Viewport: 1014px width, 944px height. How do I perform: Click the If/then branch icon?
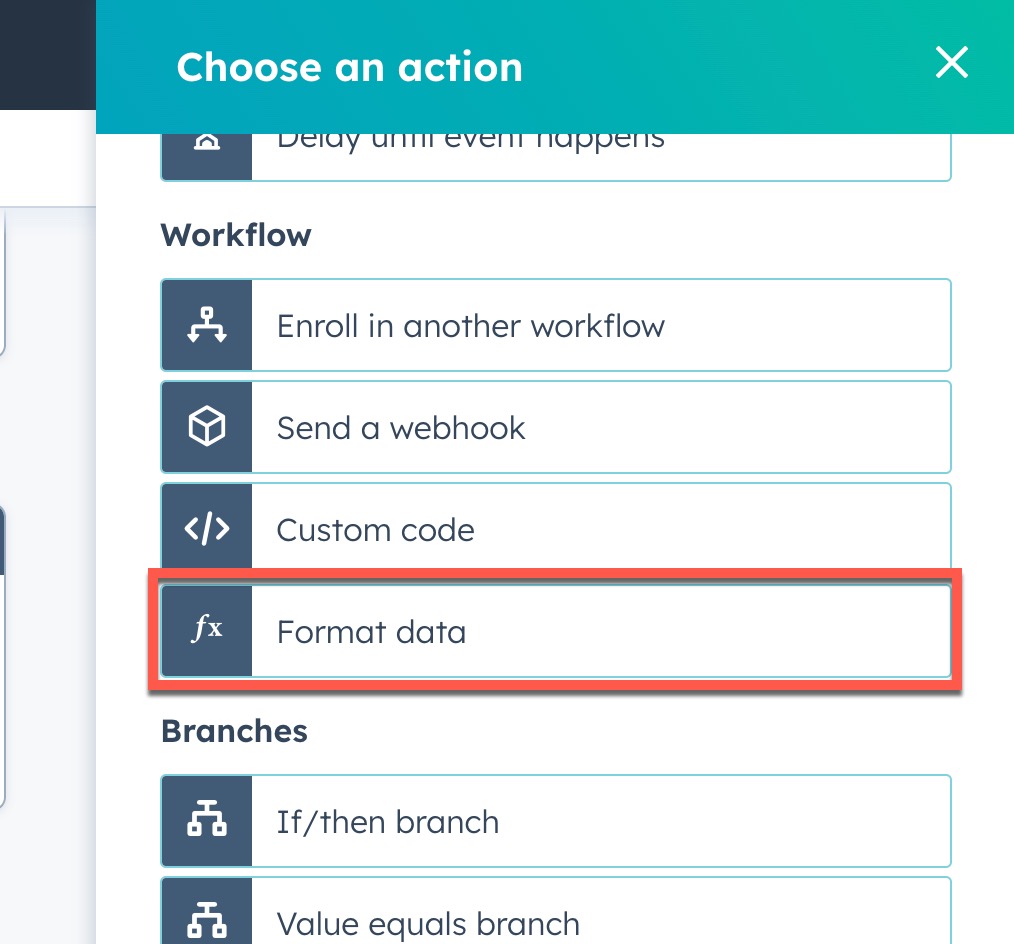tap(206, 821)
